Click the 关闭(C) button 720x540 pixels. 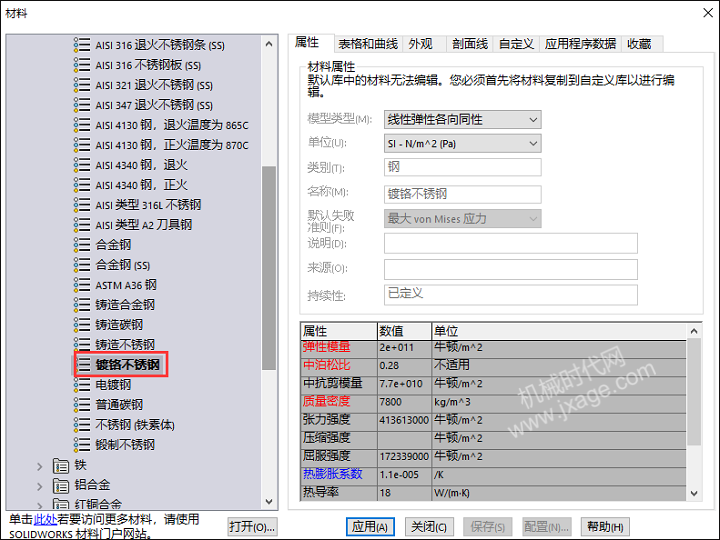click(429, 526)
